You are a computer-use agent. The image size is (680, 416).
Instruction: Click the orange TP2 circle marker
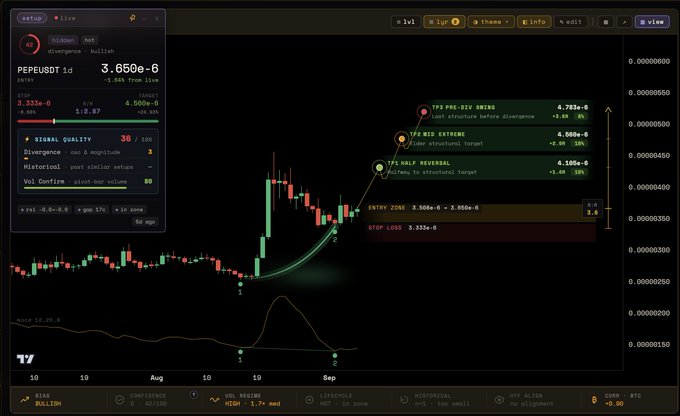click(x=402, y=139)
